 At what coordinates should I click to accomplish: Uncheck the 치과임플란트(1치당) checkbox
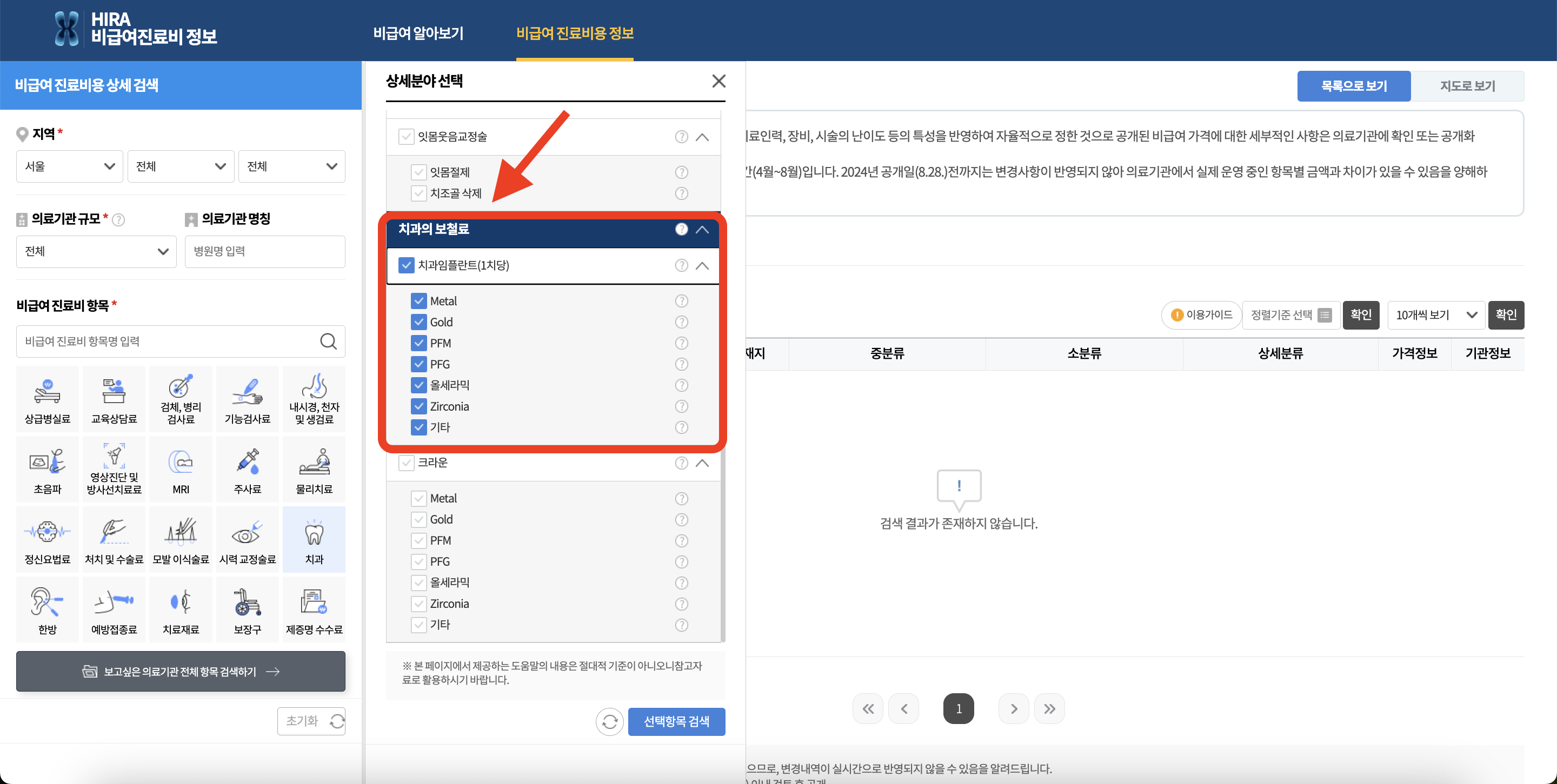point(406,265)
